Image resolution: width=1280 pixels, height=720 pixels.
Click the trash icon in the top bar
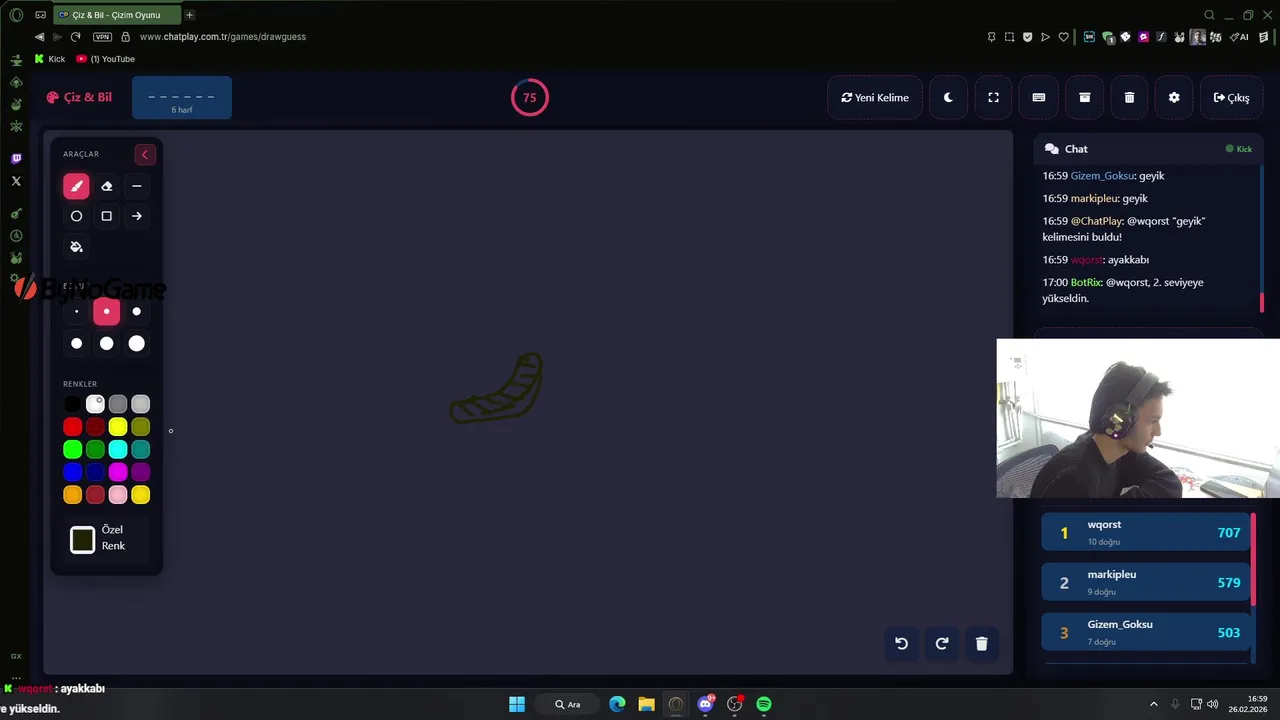(1129, 98)
